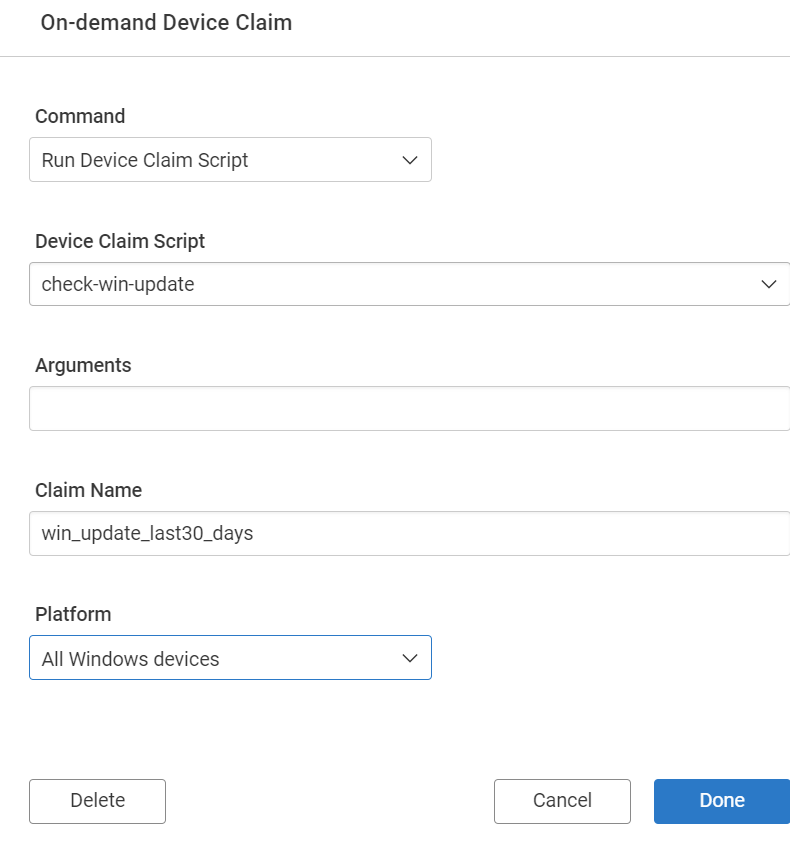Click the Claim Name label
This screenshot has height=844, width=790.
(87, 490)
